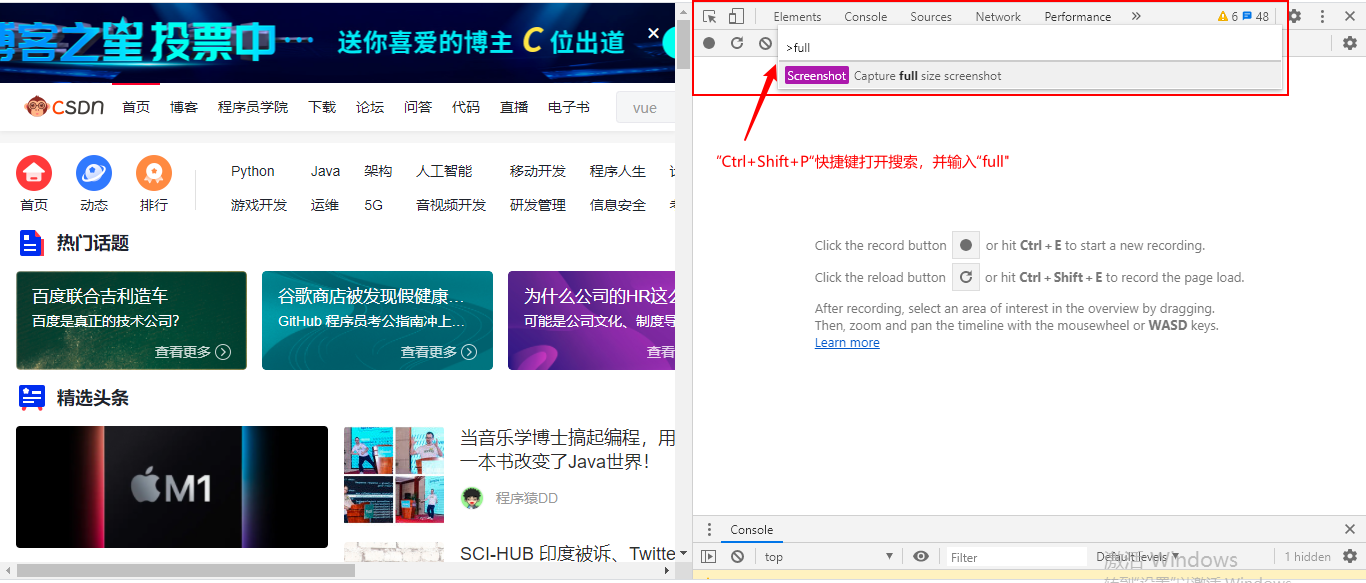
Task: Click the blue 动态 planet icon
Action: (94, 173)
